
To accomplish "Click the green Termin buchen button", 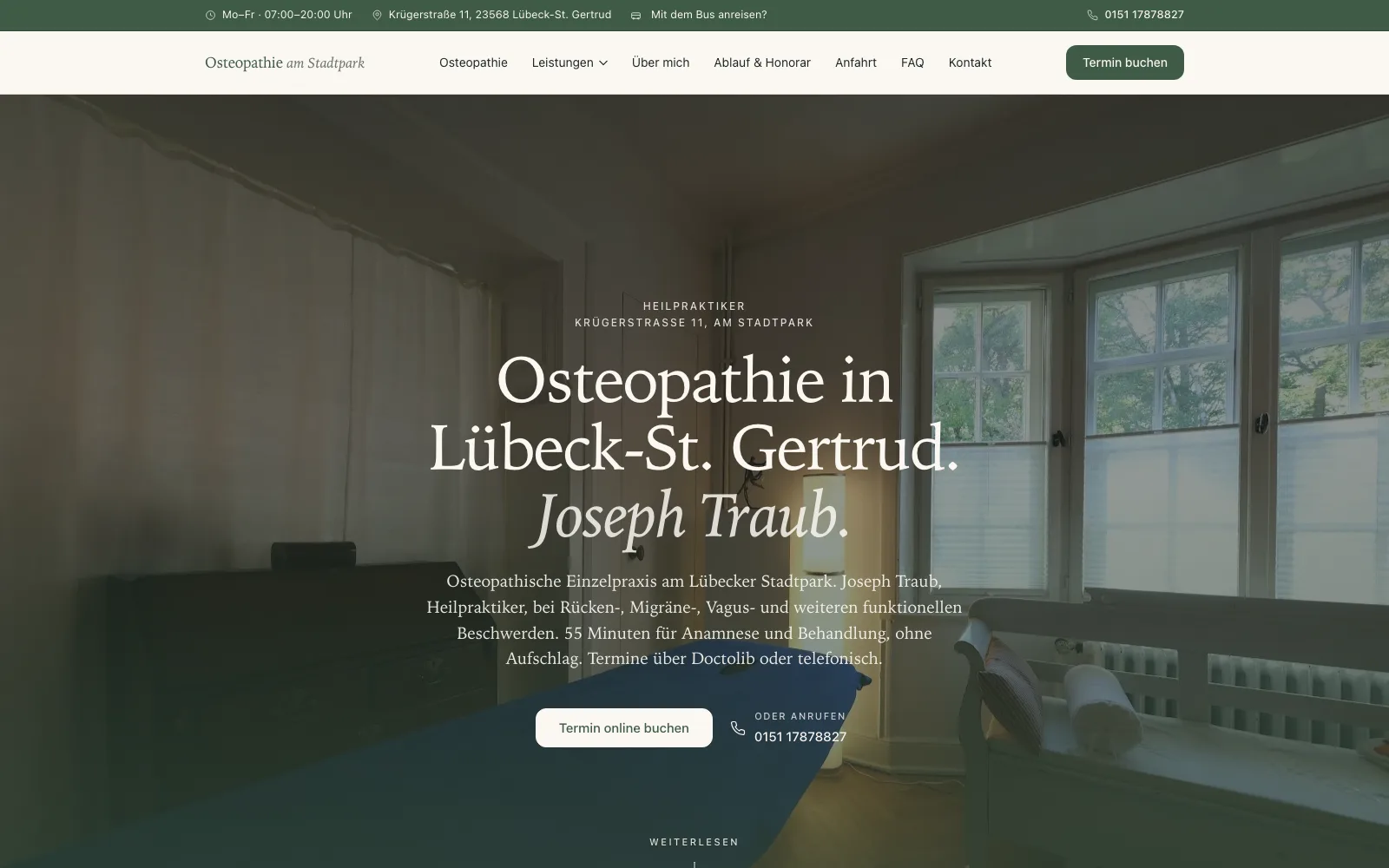I will click(x=1125, y=62).
